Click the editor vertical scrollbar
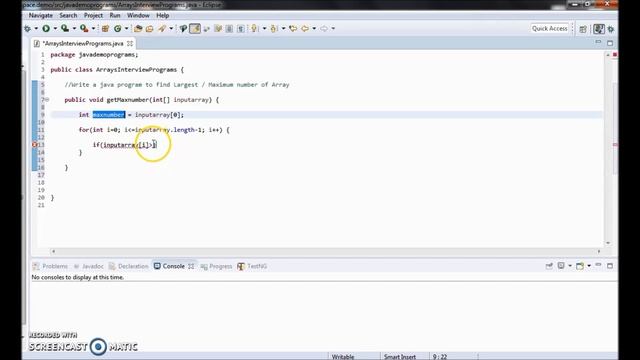The width and height of the screenshot is (640, 360). (x=608, y=149)
